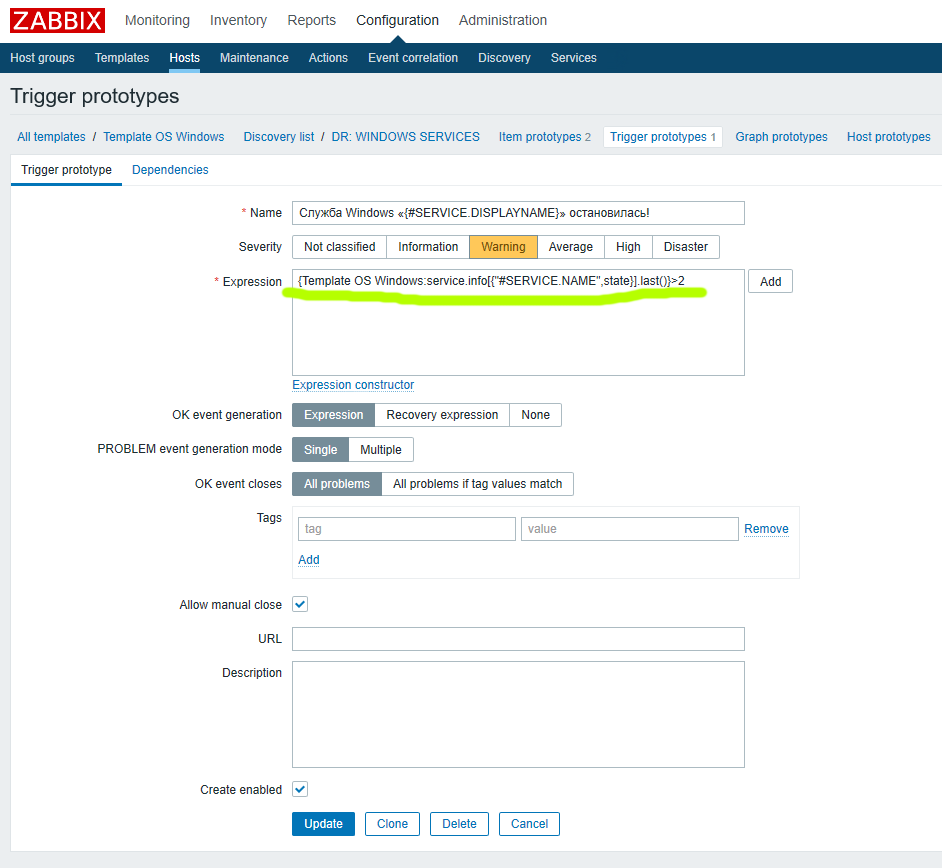Screen dimensions: 942x868
Task: Click the ZABBIX logo
Action: 57,20
